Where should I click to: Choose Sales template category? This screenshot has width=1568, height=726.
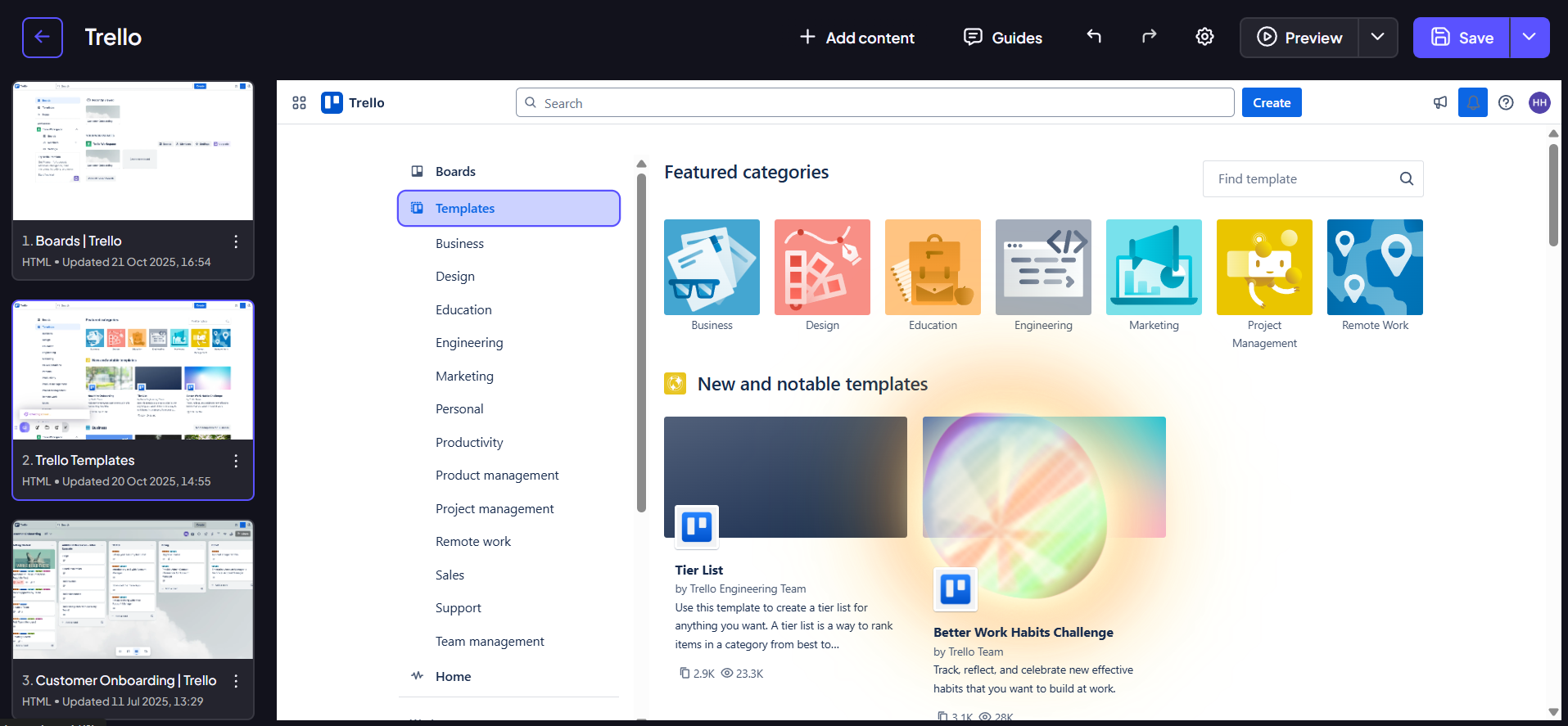pyautogui.click(x=450, y=575)
